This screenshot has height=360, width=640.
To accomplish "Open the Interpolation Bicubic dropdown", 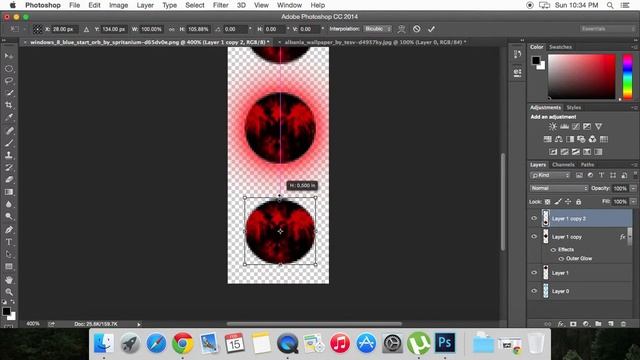I will click(378, 29).
